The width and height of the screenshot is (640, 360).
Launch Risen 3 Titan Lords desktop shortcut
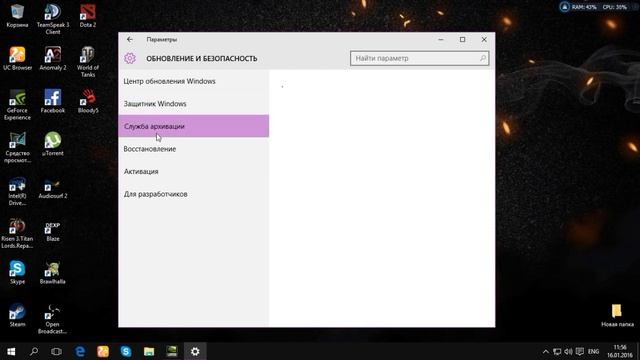click(17, 233)
